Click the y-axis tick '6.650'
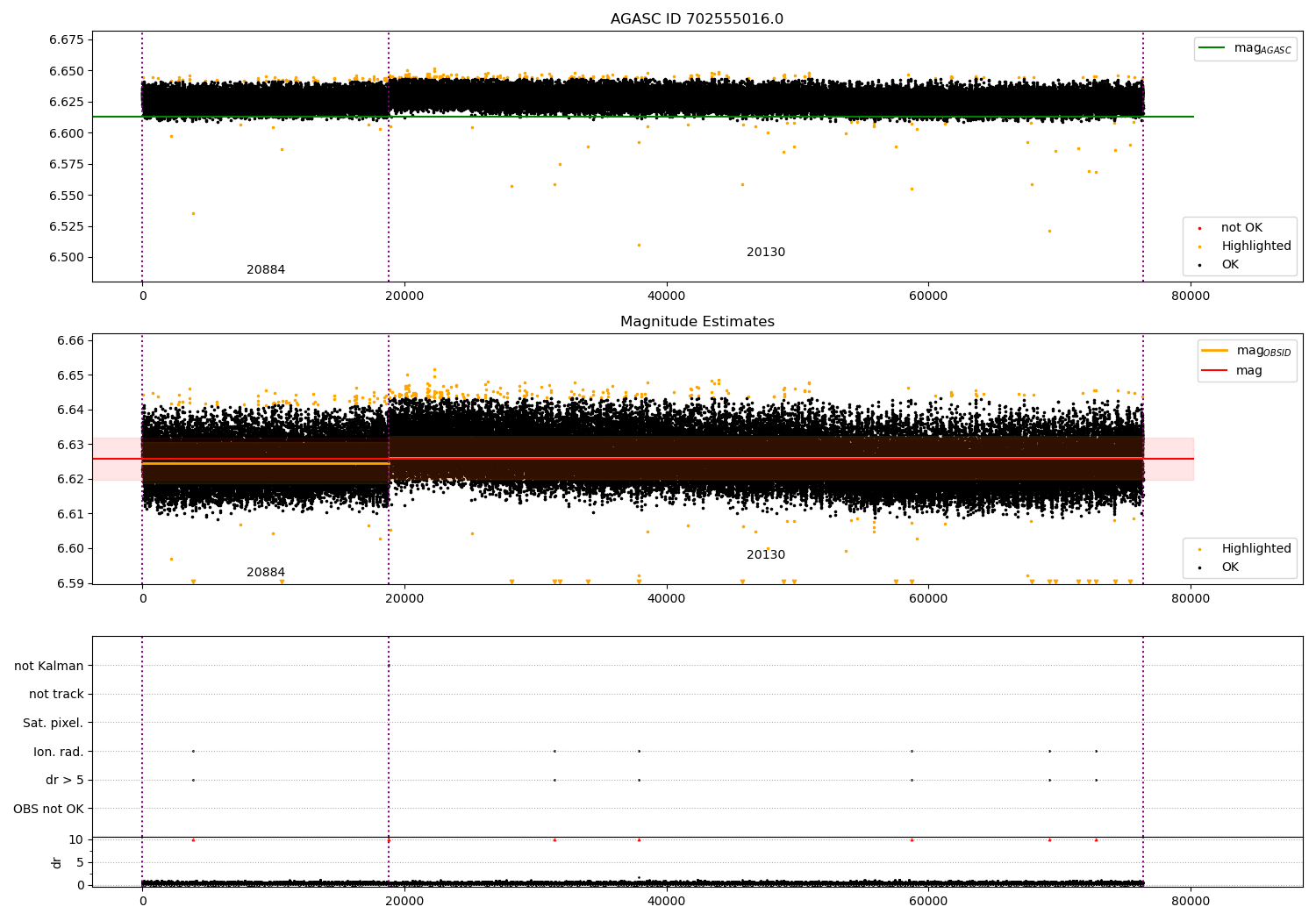This screenshot has width=1316, height=921. [67, 71]
